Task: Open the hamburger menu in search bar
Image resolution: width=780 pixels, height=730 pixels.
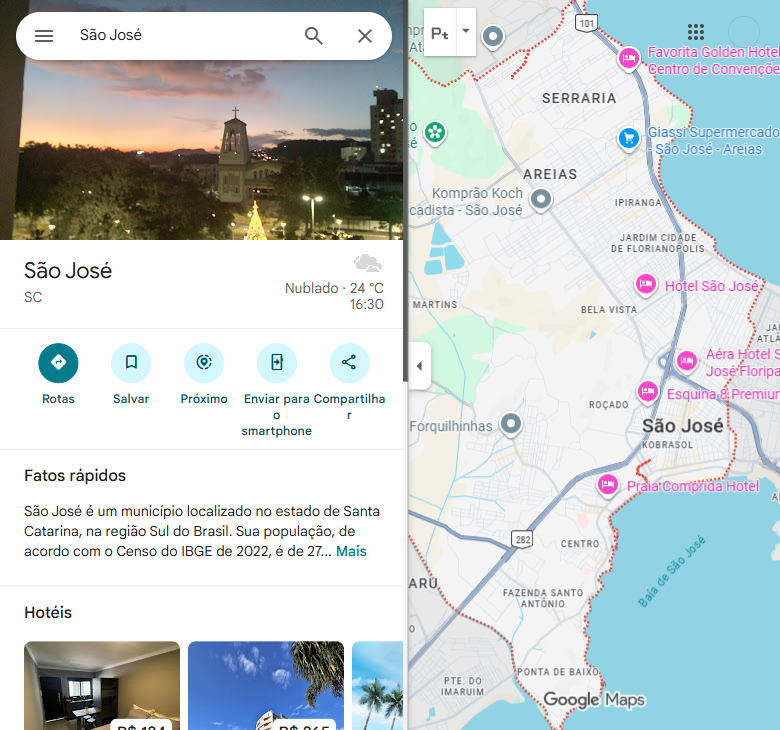Action: [44, 36]
